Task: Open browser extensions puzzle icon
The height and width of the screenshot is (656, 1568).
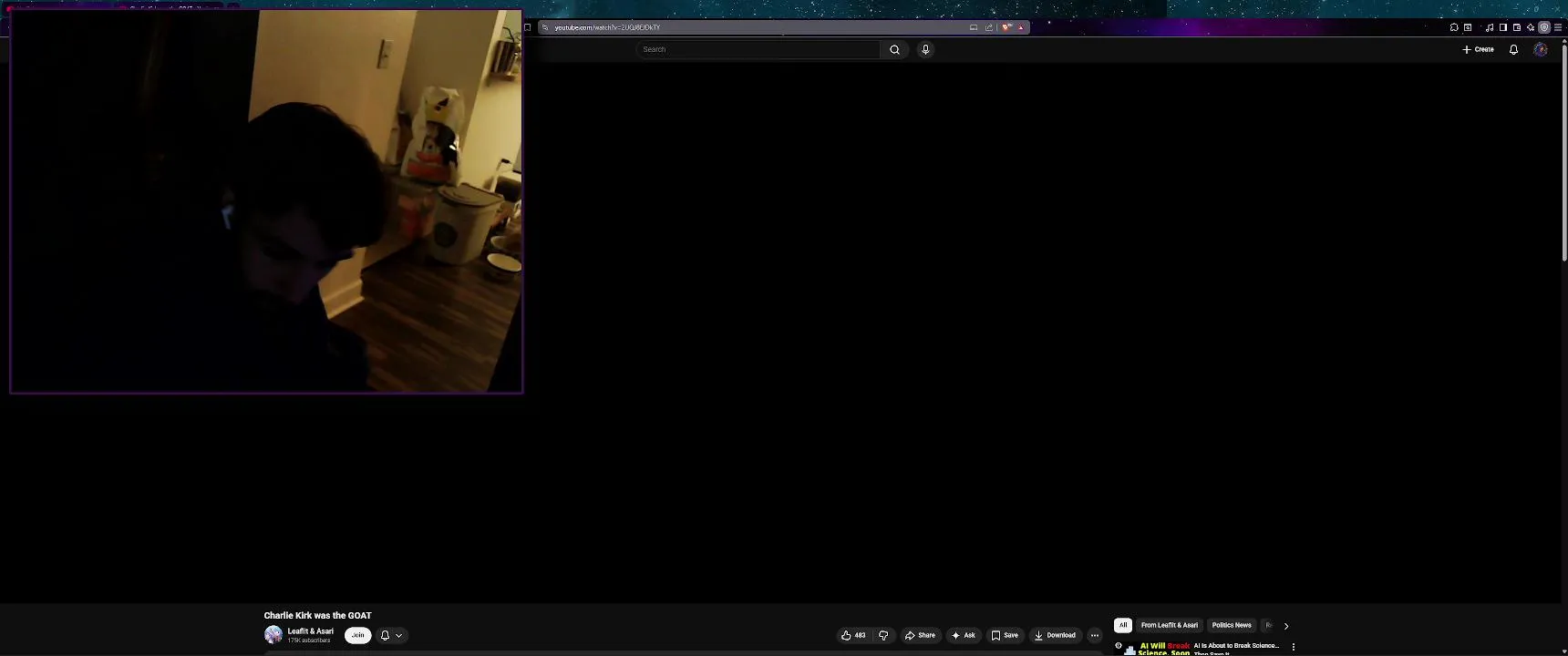Action: pos(1454,27)
